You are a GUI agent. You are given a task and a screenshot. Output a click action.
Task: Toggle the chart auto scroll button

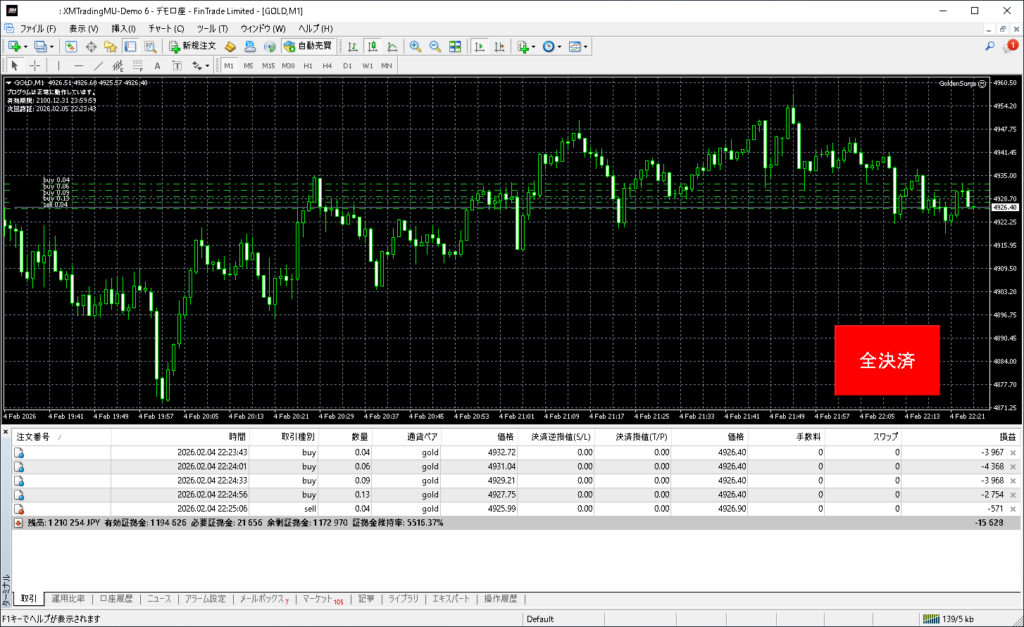pyautogui.click(x=479, y=47)
